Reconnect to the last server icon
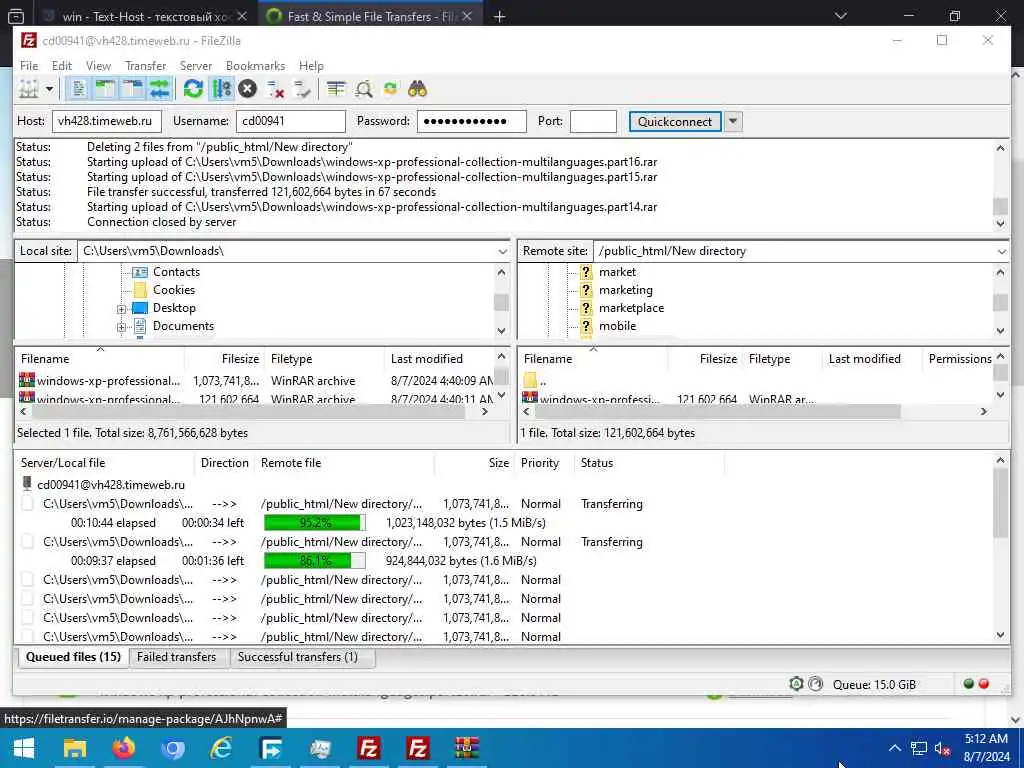The height and width of the screenshot is (768, 1024). 302,89
